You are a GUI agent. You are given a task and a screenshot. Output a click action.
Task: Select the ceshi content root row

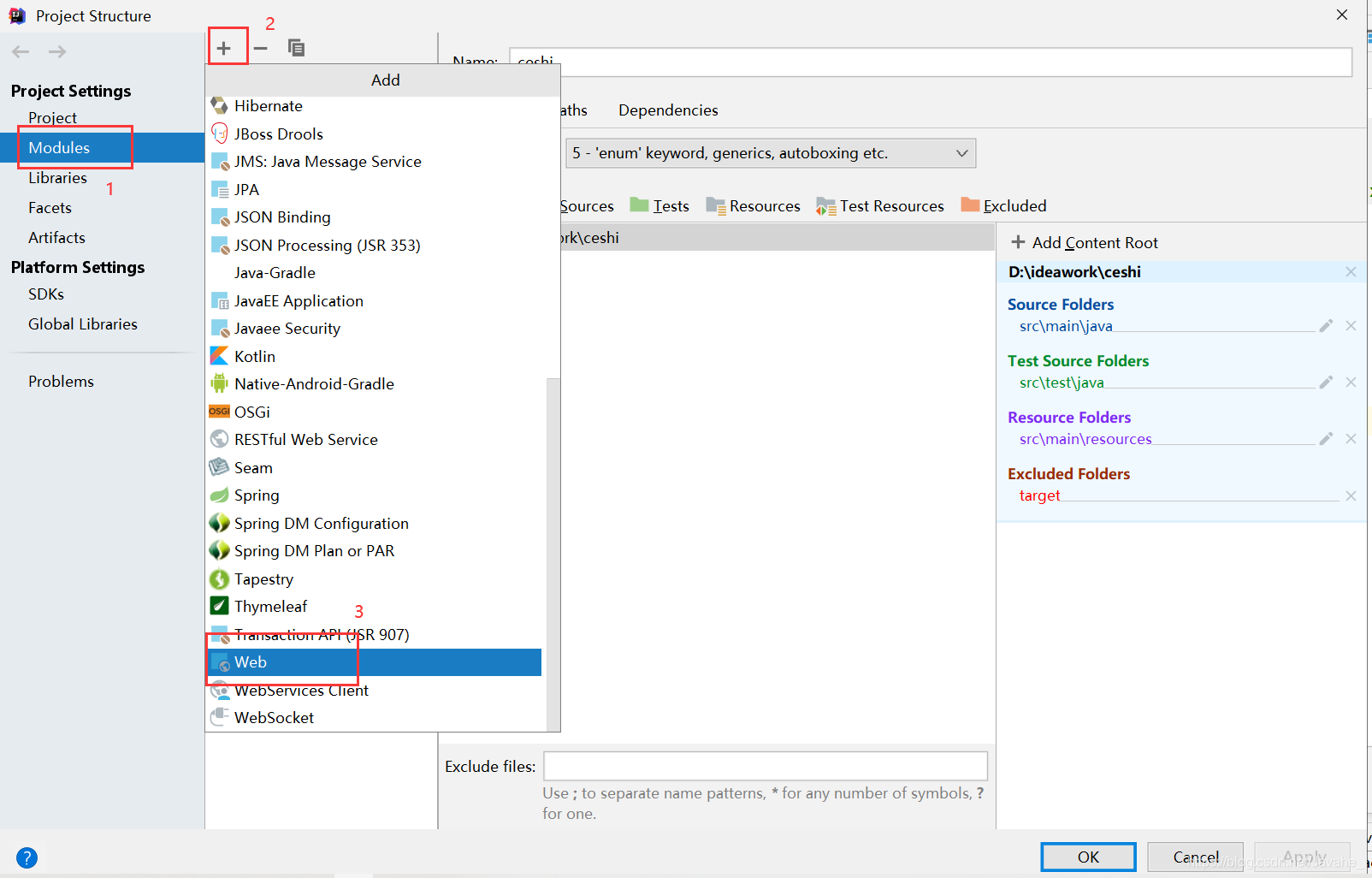pos(777,238)
